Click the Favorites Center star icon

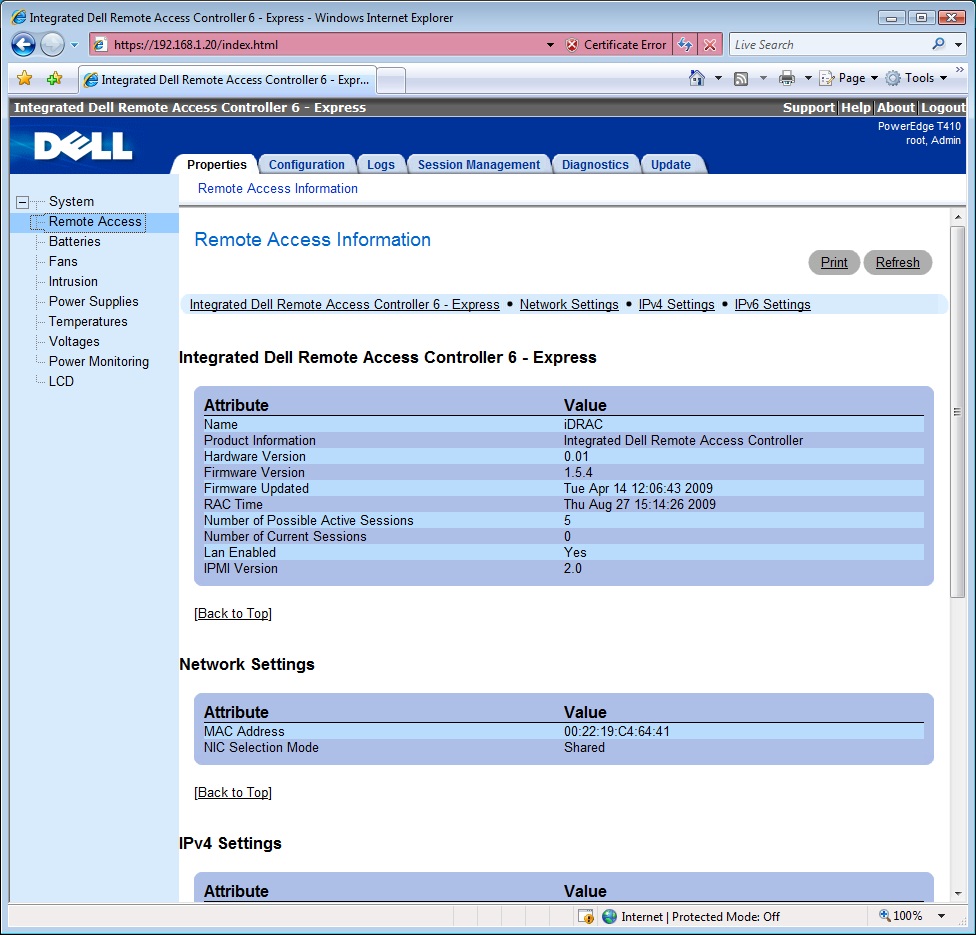[x=24, y=78]
